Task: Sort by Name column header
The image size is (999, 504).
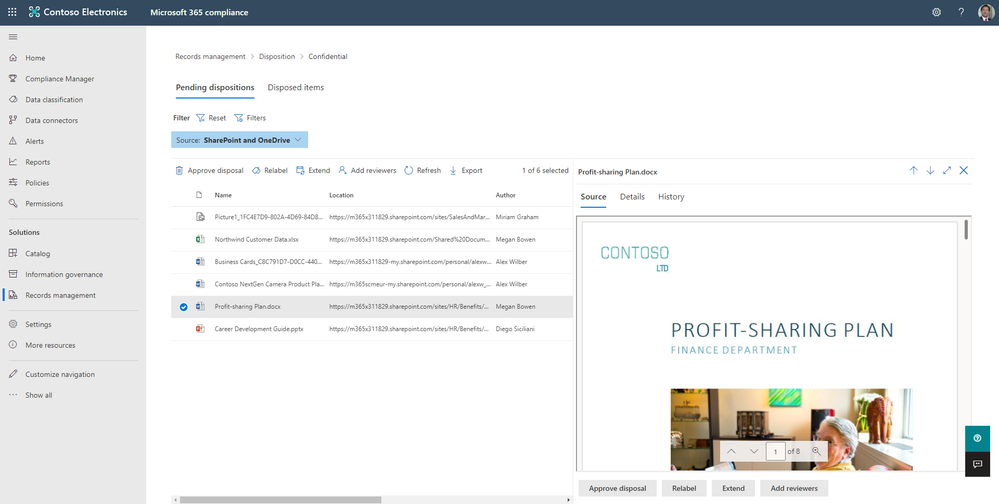Action: pyautogui.click(x=223, y=195)
